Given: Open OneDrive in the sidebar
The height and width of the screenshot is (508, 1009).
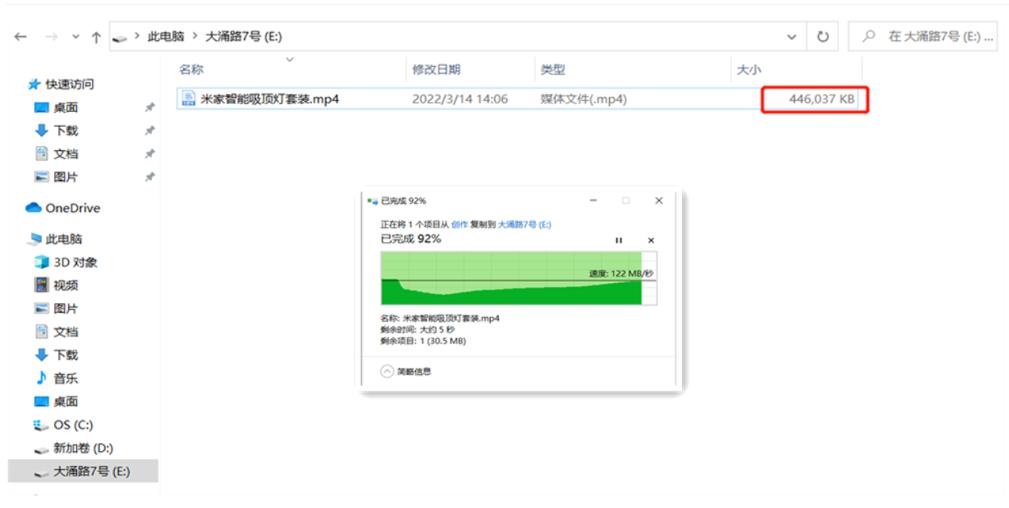Looking at the screenshot, I should tap(72, 208).
